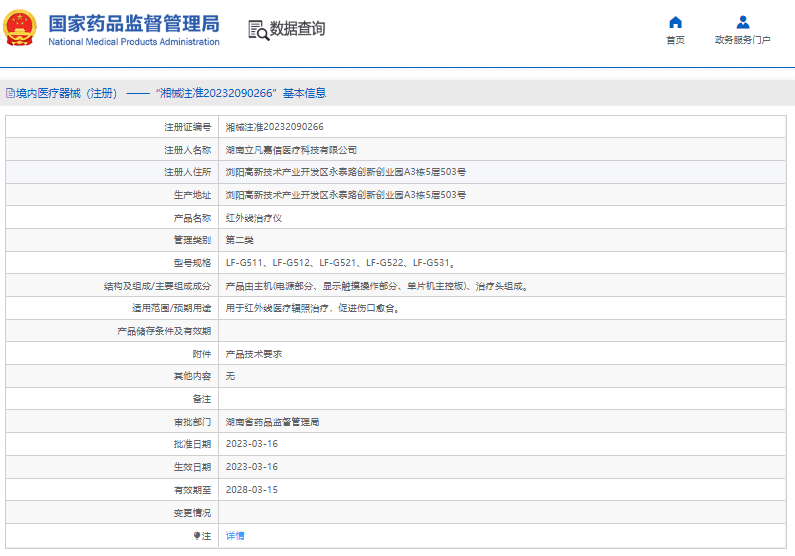Click the 其他内容 value 无
The width and height of the screenshot is (795, 556).
click(230, 376)
